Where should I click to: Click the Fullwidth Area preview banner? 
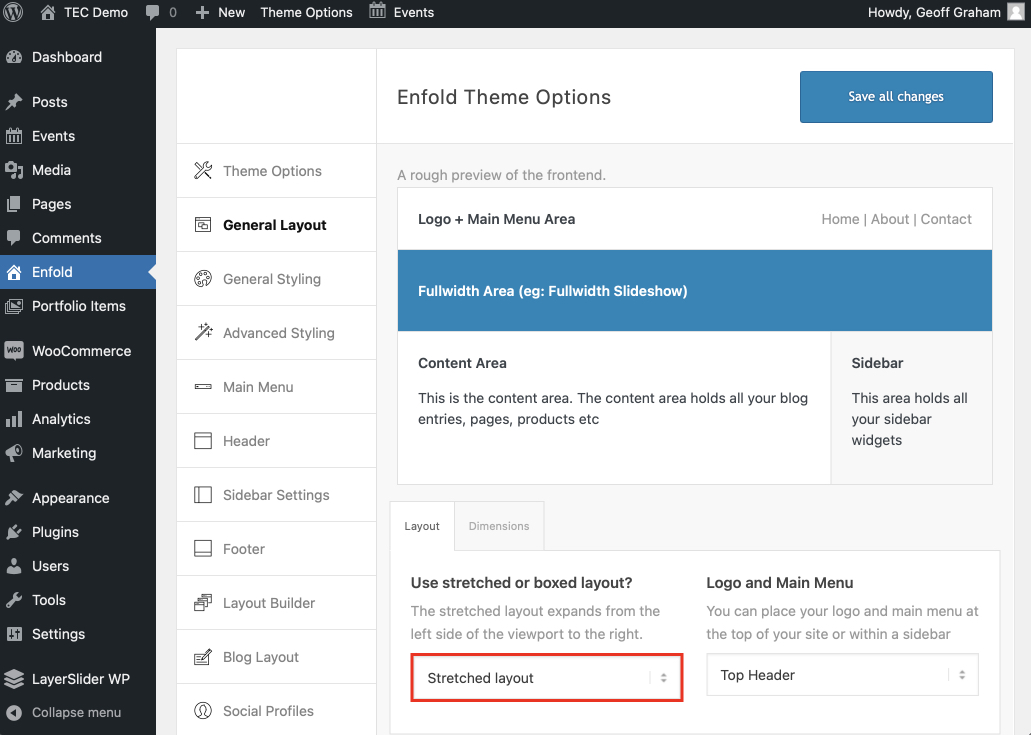coord(695,291)
